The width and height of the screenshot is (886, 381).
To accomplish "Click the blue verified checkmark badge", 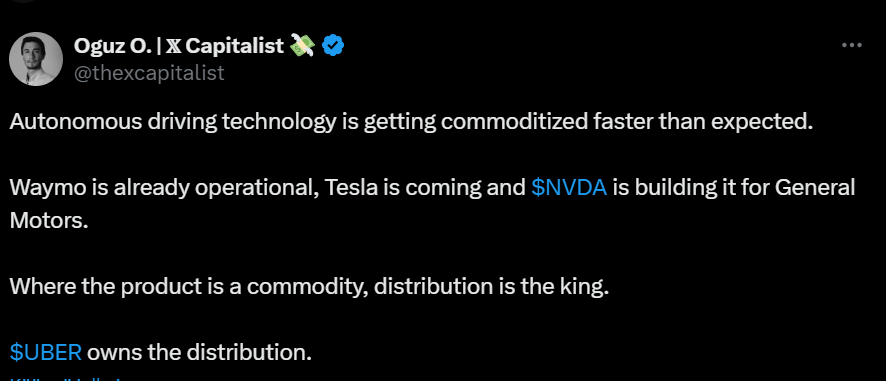I will tap(333, 46).
